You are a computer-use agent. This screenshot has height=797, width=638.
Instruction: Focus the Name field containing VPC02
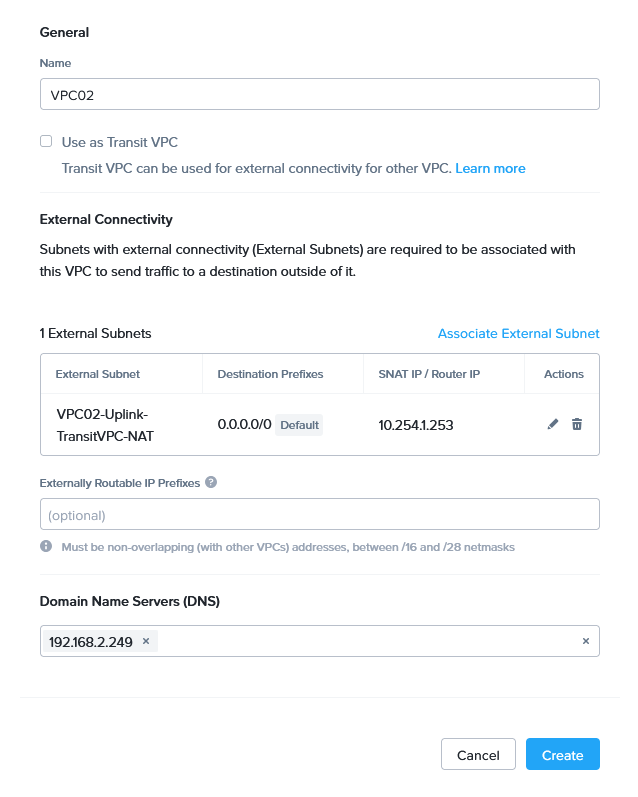pos(319,94)
